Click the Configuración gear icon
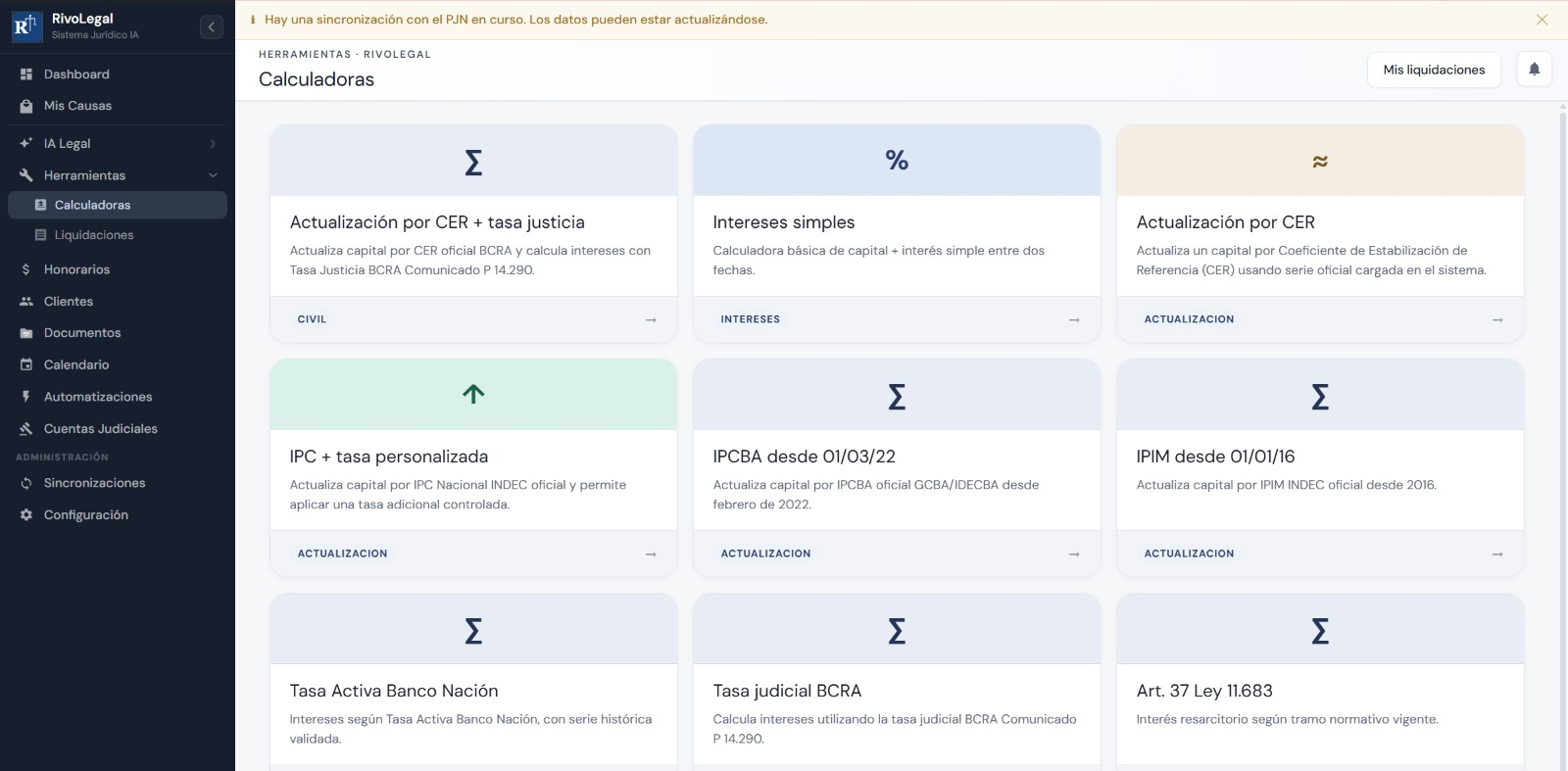1568x771 pixels. tap(26, 515)
